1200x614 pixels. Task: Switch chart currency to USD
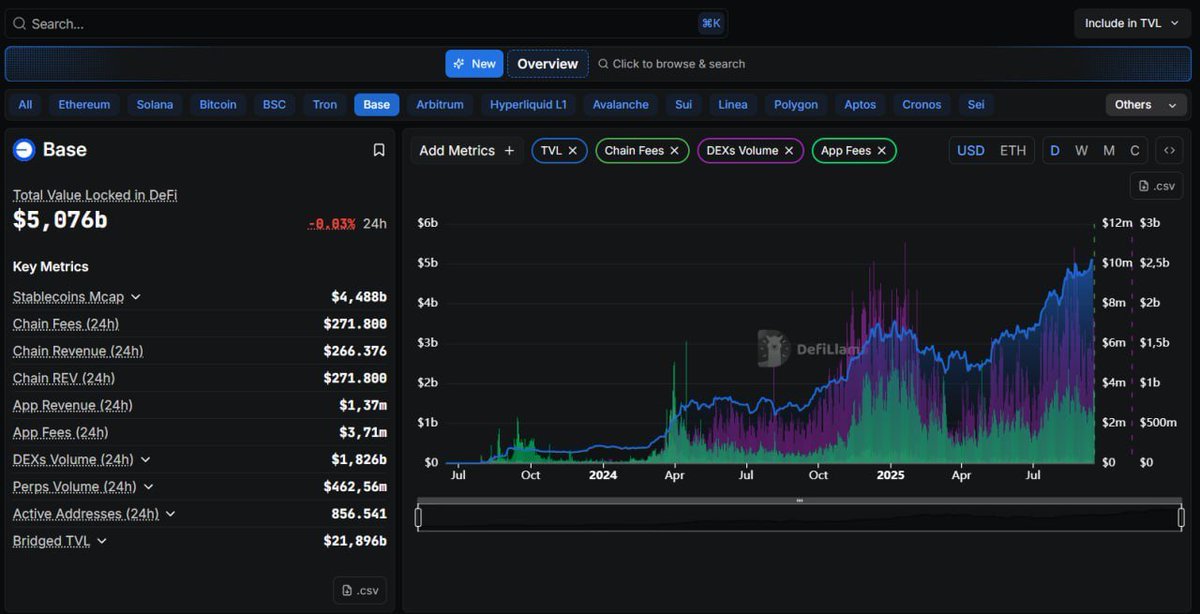click(x=970, y=150)
